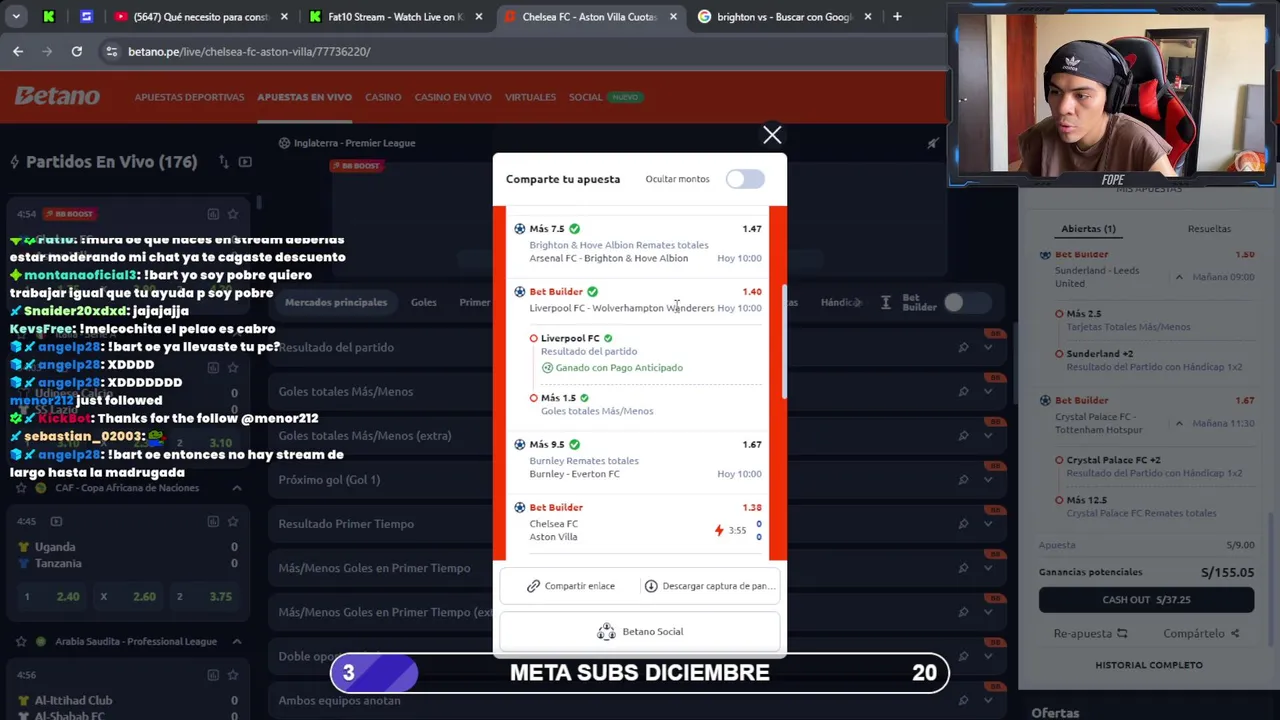Click the second pinned blue tab icon

(x=86, y=17)
